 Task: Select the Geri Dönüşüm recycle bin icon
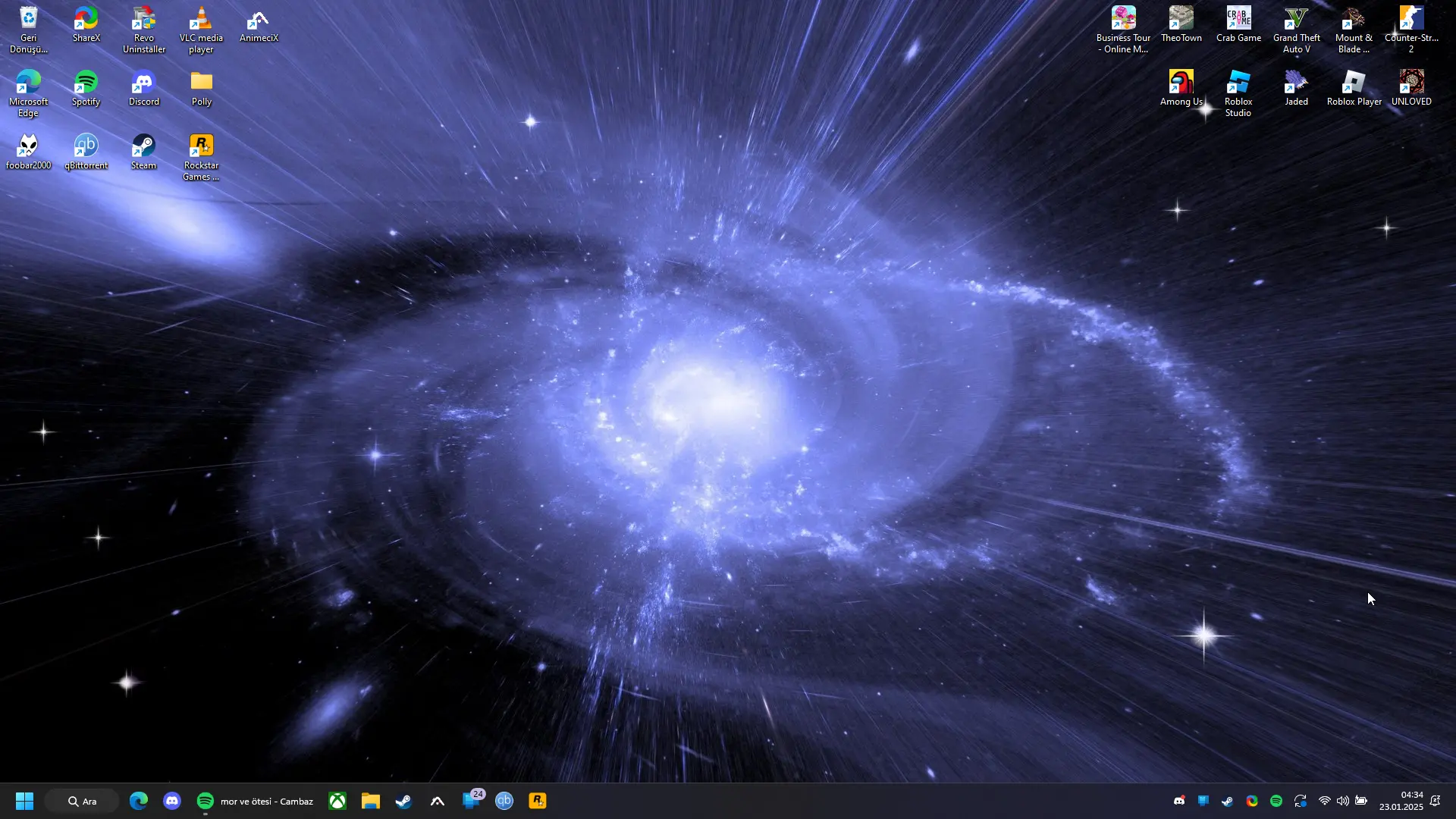pyautogui.click(x=28, y=30)
